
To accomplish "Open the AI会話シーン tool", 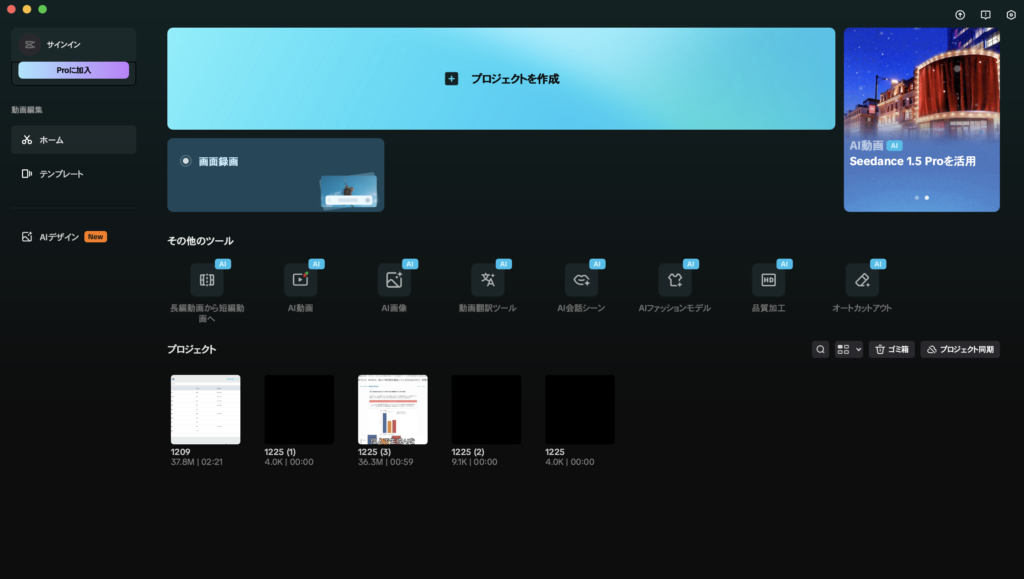I will (581, 281).
